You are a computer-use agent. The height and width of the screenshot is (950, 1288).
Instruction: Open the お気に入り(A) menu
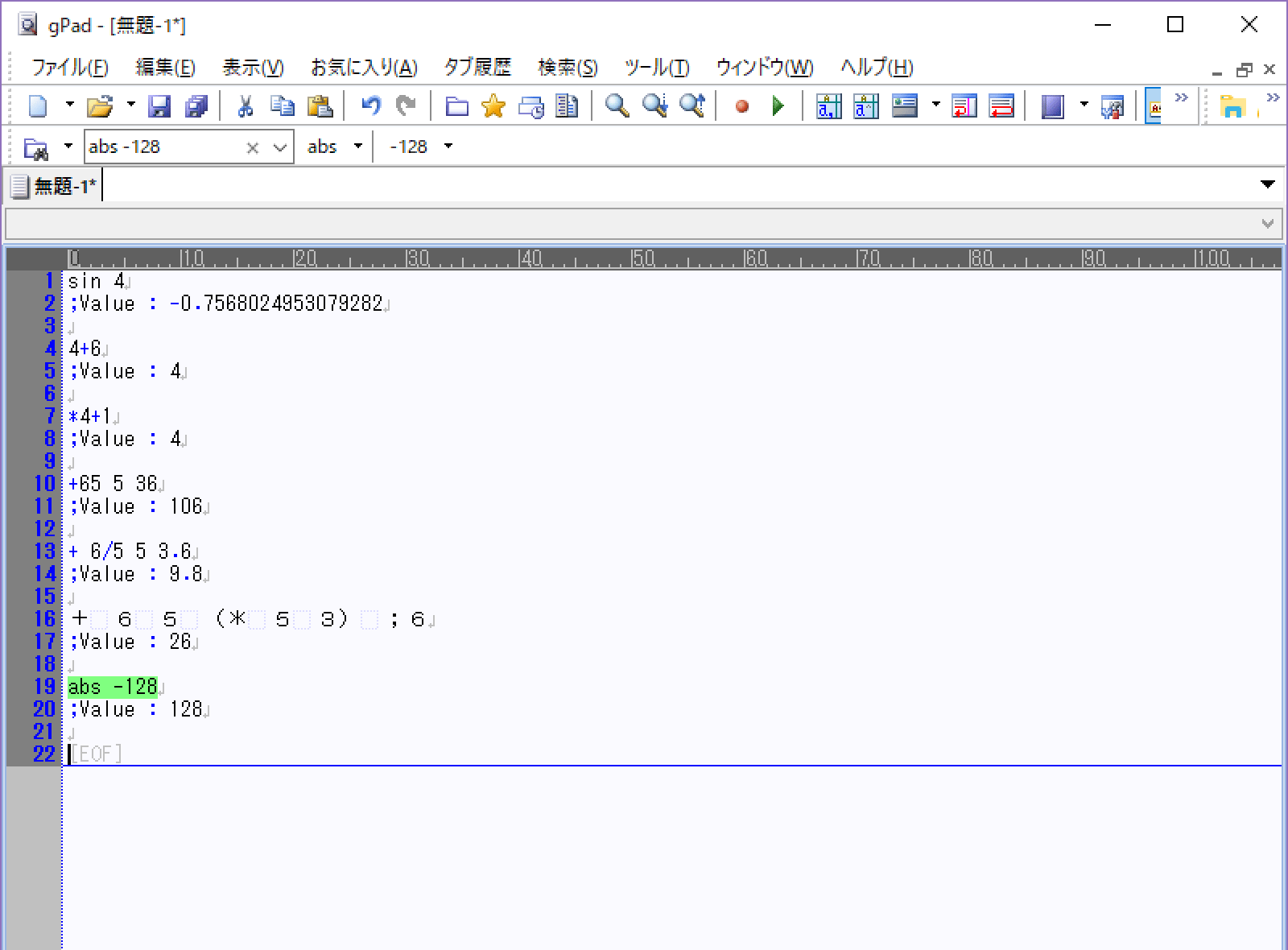364,68
